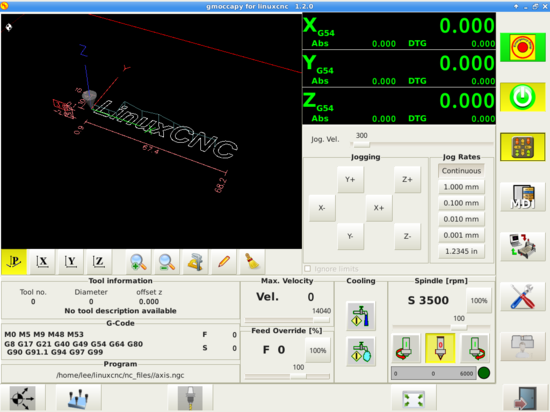Viewport: 550px width, 412px height.
Task: Jog Z+ axis
Action: coord(407,180)
